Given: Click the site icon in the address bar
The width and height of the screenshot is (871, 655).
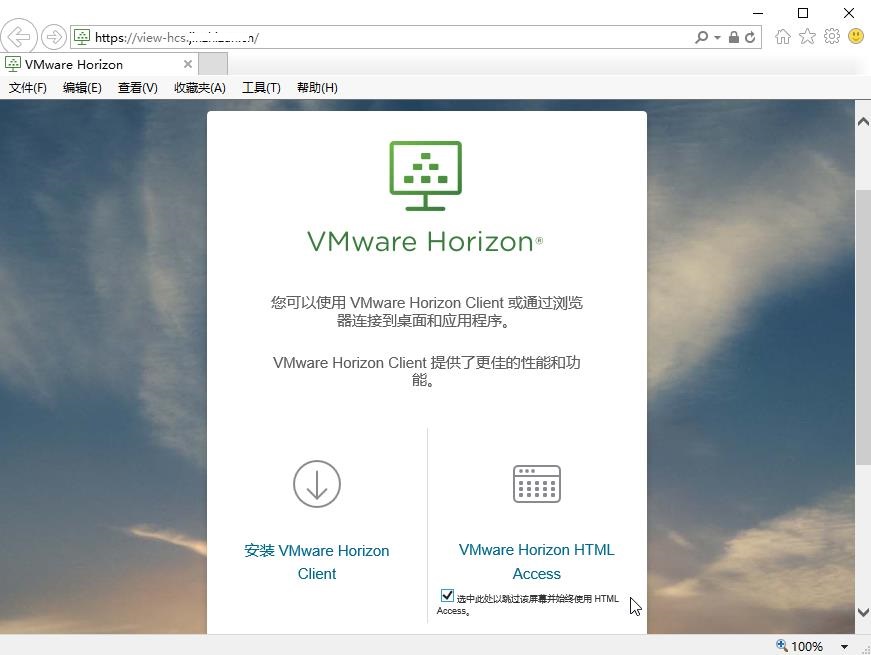Looking at the screenshot, I should pyautogui.click(x=80, y=36).
